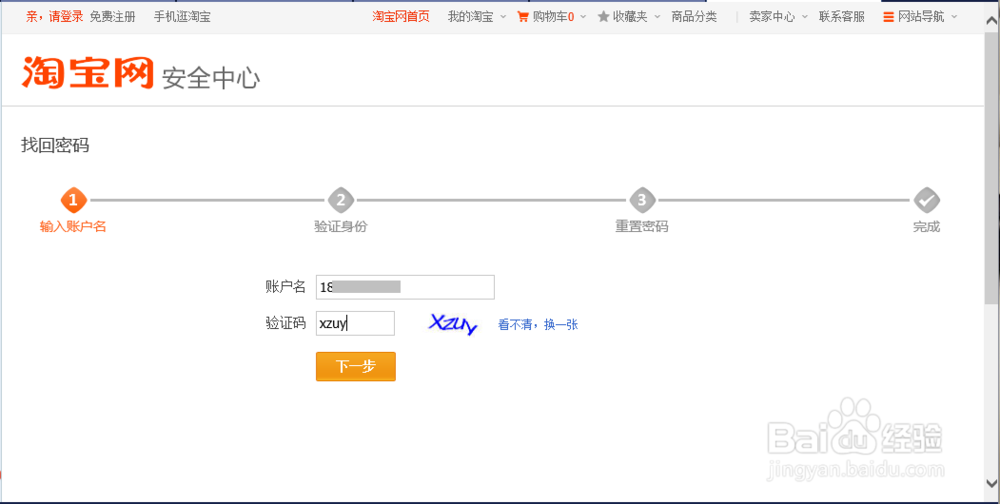This screenshot has width=1000, height=504.
Task: Click 免费注册 register link
Action: click(x=112, y=17)
